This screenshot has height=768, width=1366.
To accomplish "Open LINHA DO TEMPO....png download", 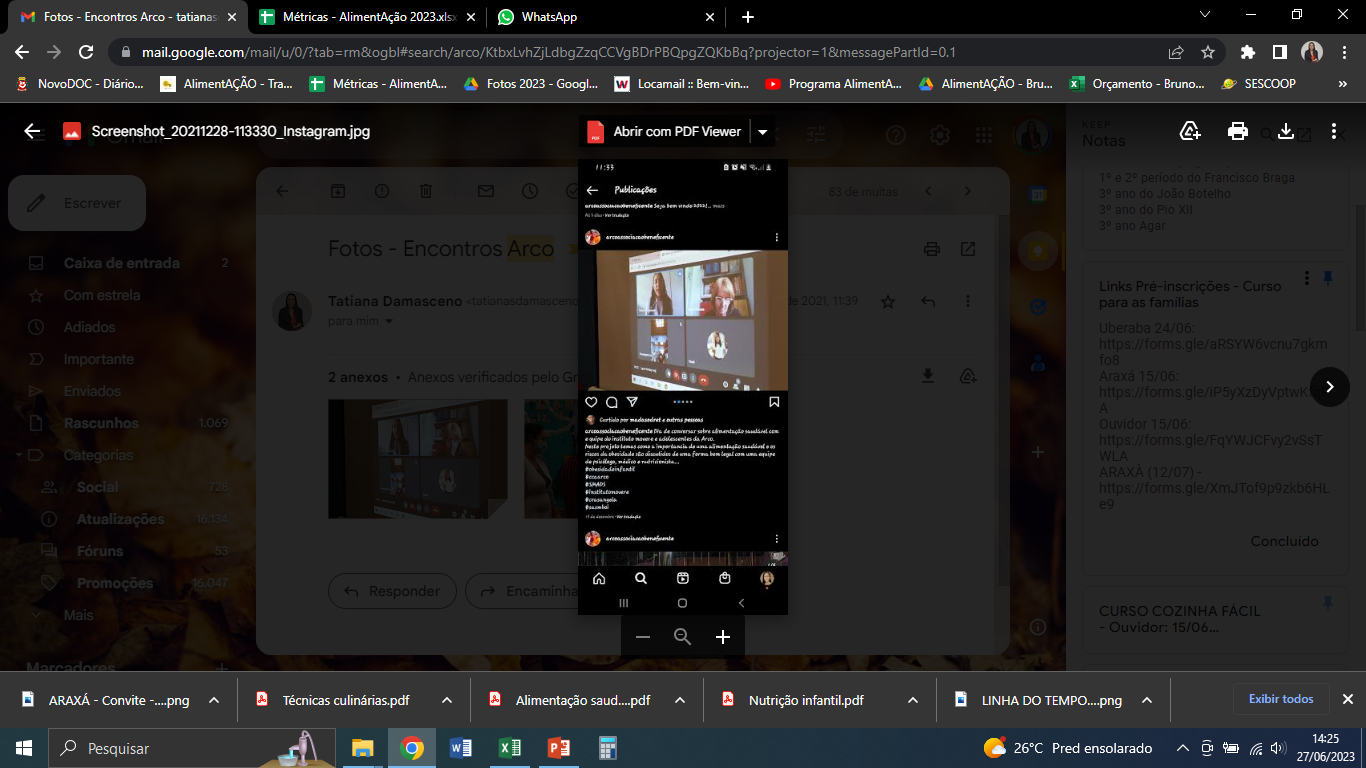I will [x=1040, y=700].
